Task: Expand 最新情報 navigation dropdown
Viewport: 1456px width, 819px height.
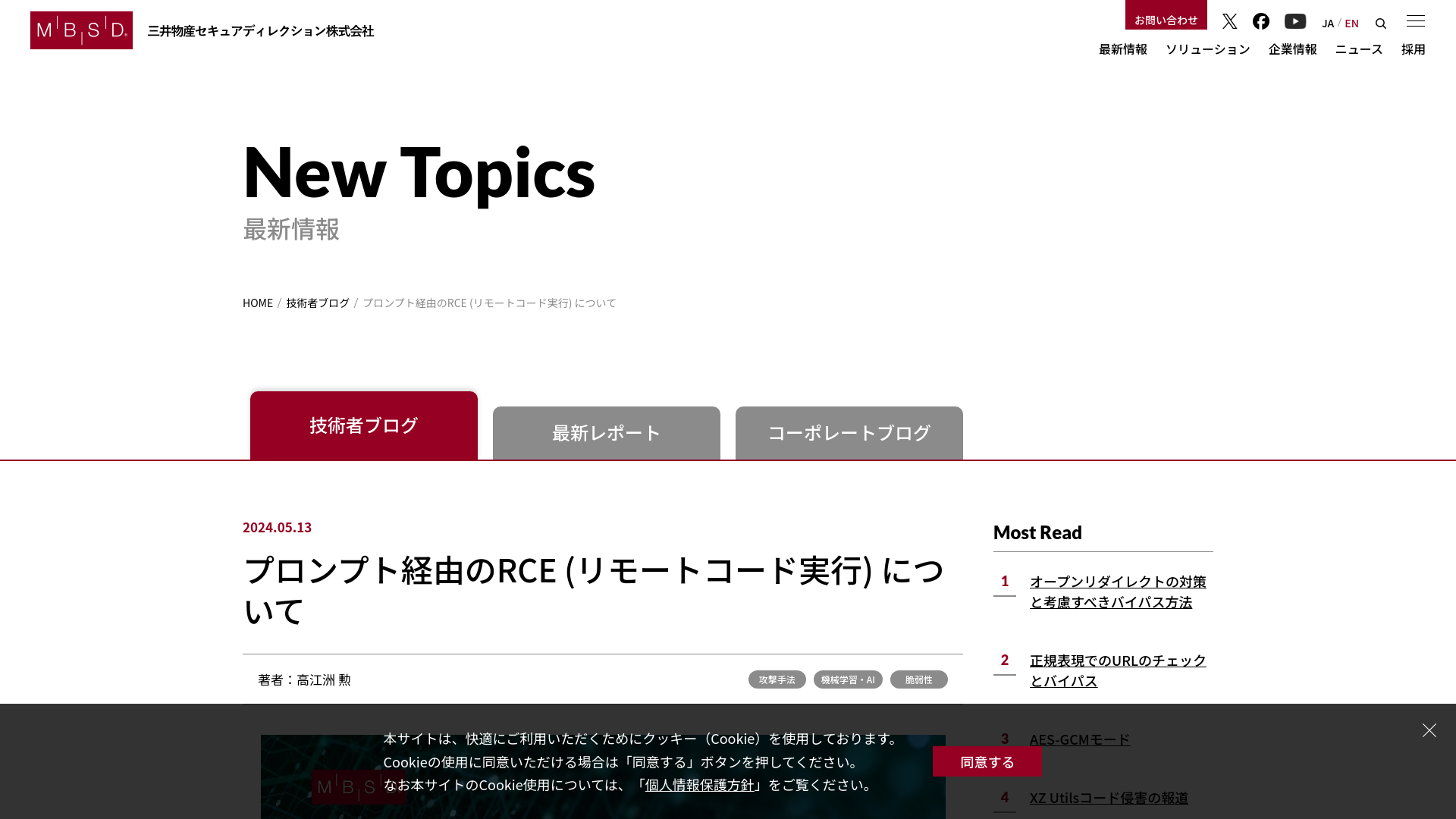Action: (1122, 49)
